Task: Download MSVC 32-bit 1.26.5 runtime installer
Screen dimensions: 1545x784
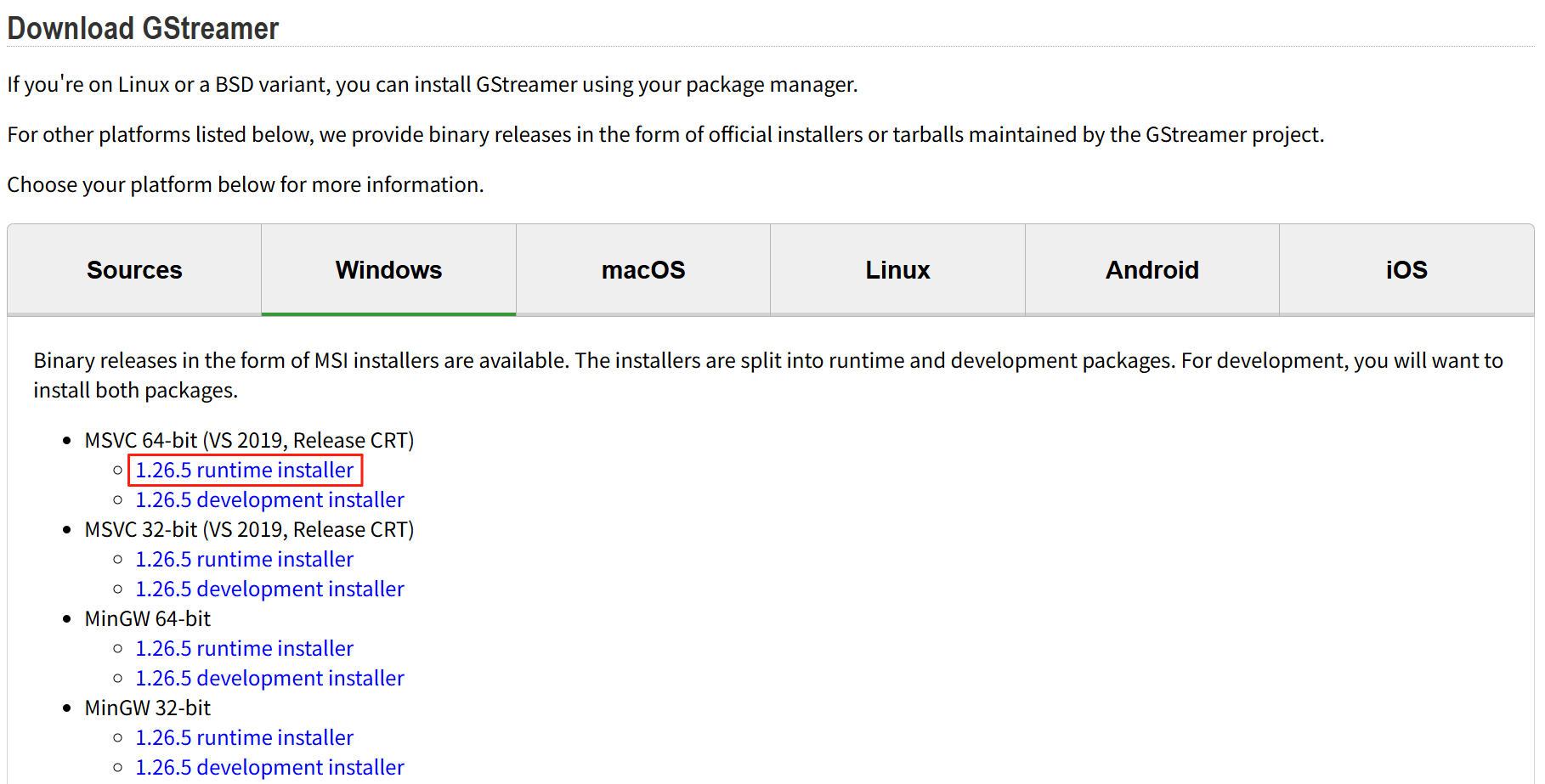Action: (245, 559)
